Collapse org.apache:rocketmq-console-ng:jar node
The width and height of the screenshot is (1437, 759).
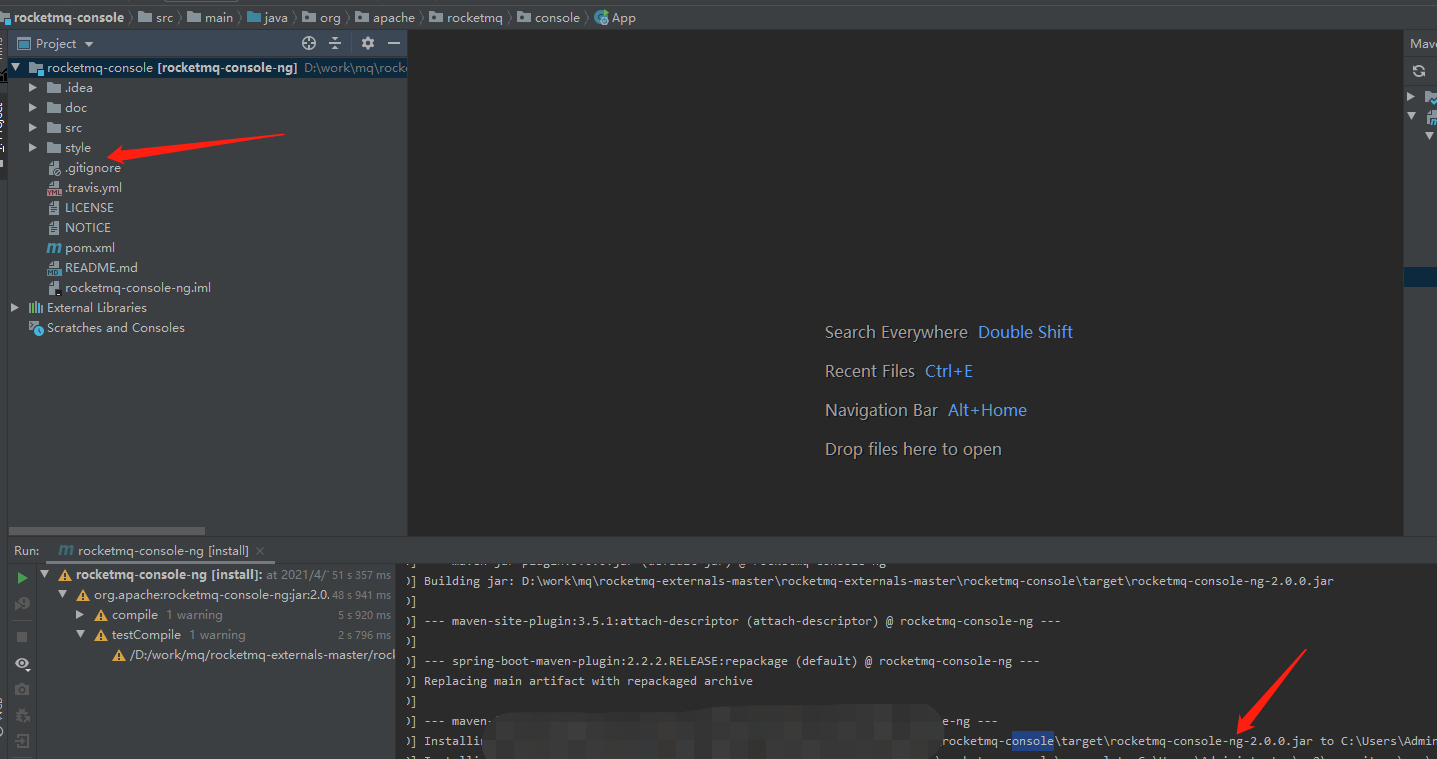[63, 595]
